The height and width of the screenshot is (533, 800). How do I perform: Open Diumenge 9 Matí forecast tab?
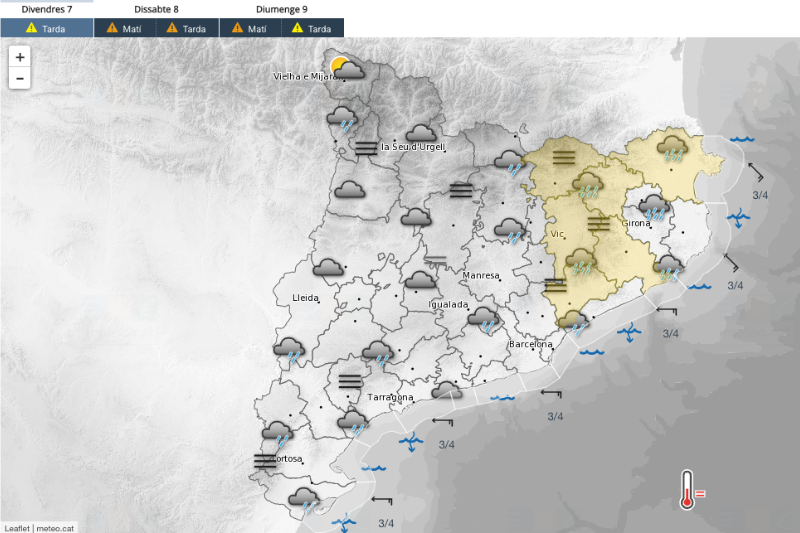tap(249, 29)
